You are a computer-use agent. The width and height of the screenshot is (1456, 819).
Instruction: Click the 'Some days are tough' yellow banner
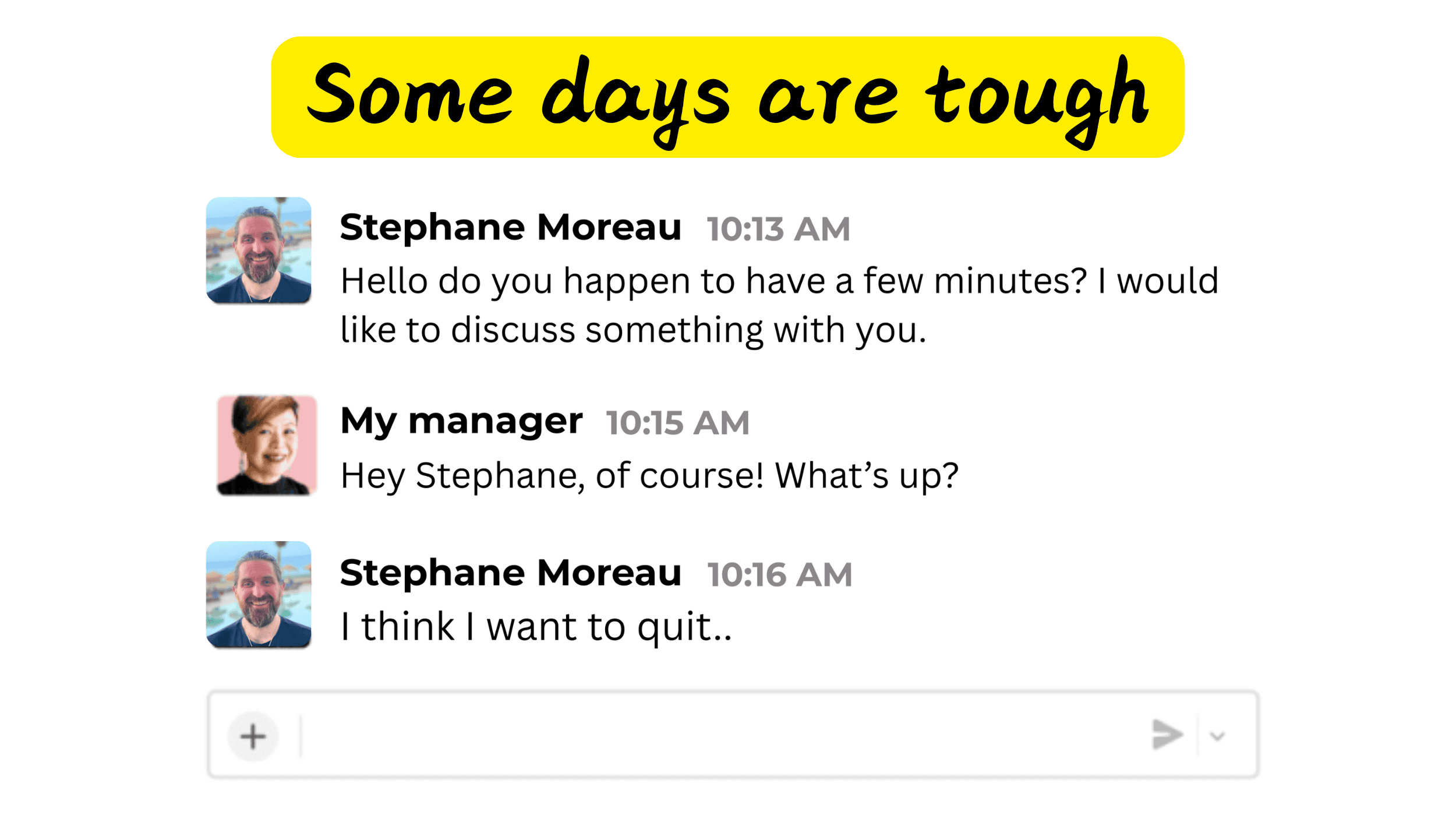727,97
